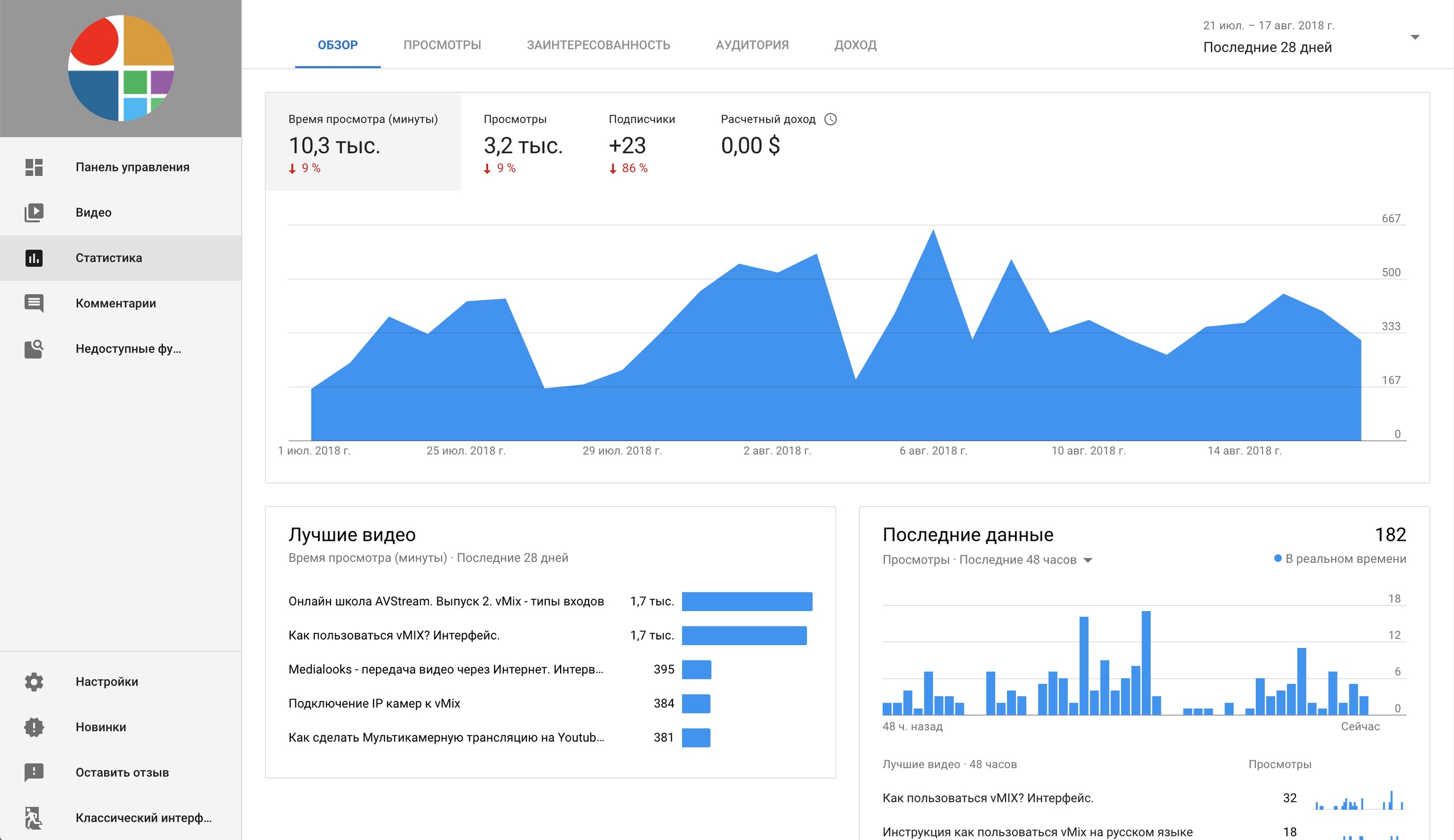This screenshot has width=1454, height=840.
Task: Click the Последние данные heading
Action: (x=968, y=535)
